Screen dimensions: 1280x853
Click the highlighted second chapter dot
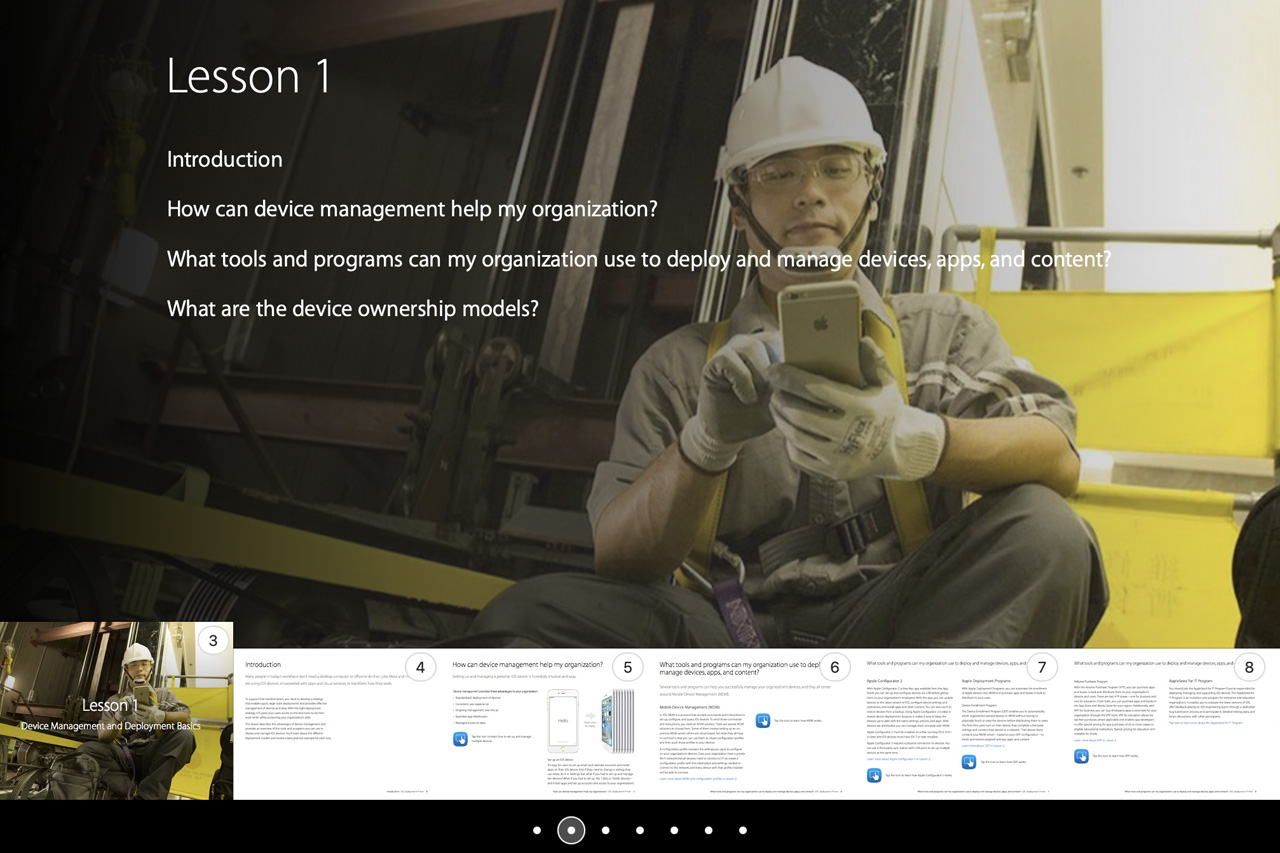571,830
